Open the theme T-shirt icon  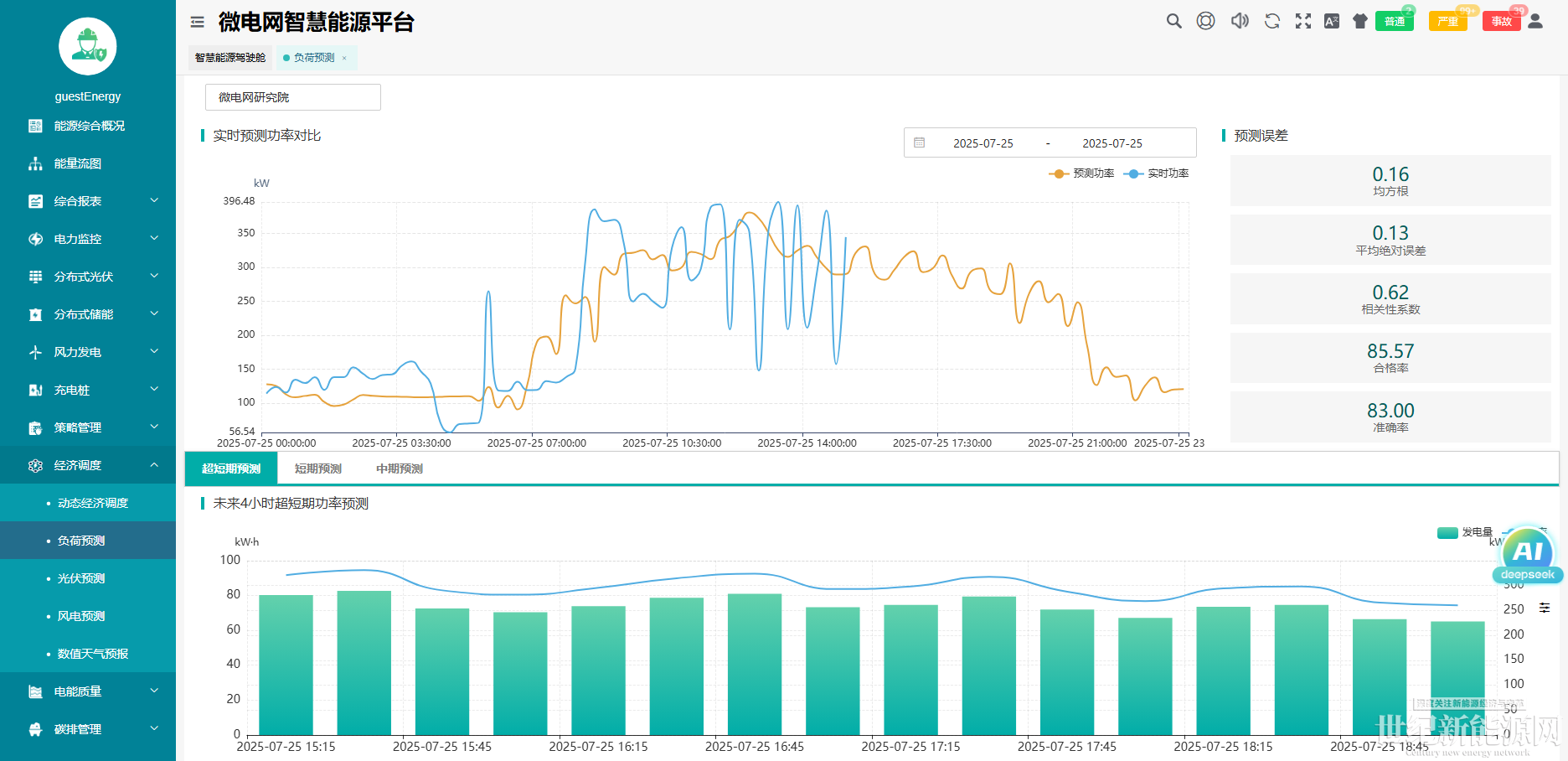[x=1360, y=21]
